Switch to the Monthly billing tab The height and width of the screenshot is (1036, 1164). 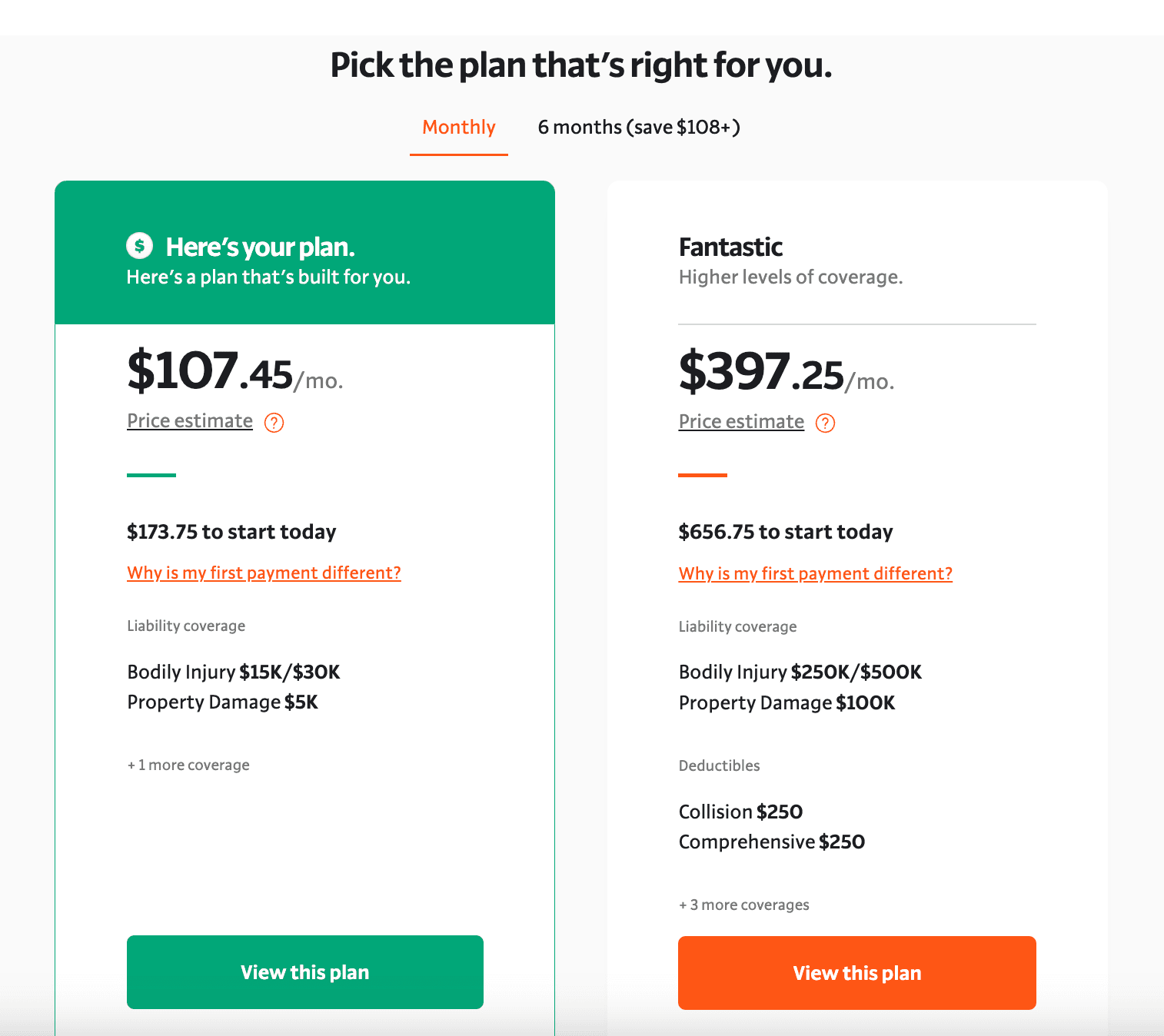coord(459,128)
